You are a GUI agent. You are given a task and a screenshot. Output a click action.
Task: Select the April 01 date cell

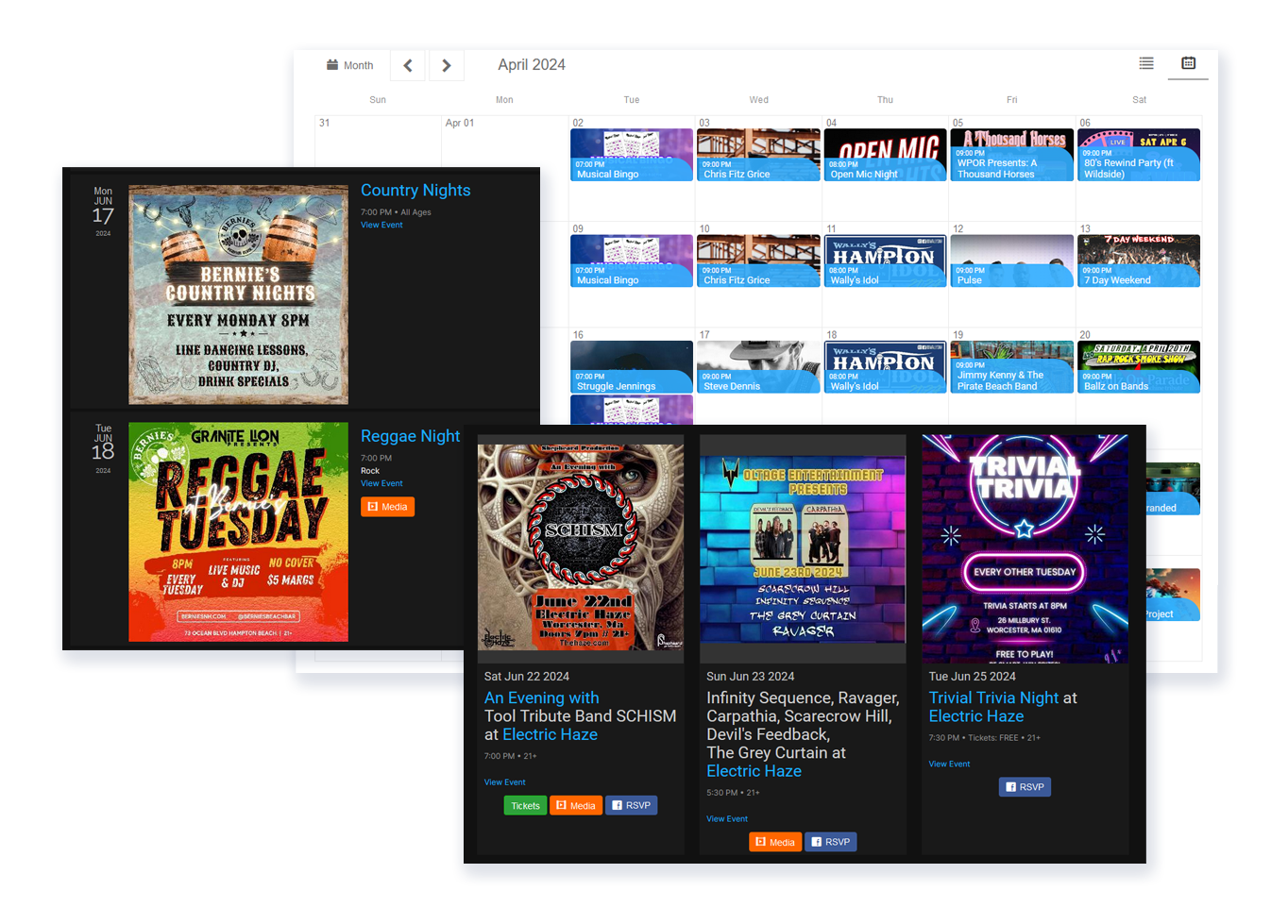point(504,168)
